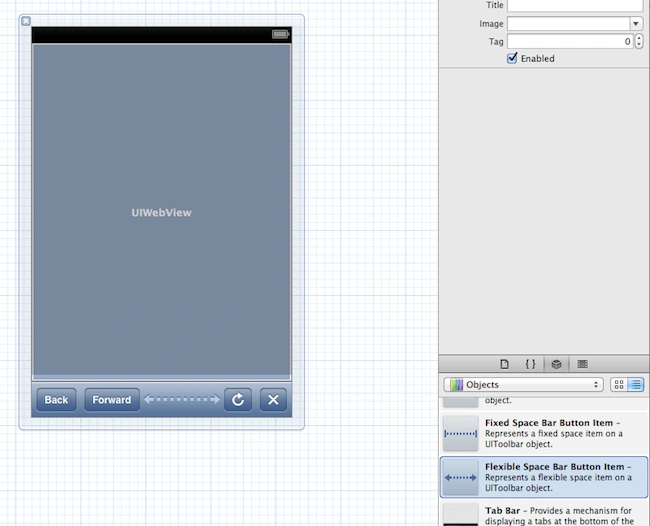Open the File Template library tab
This screenshot has height=526, width=650.
point(504,364)
